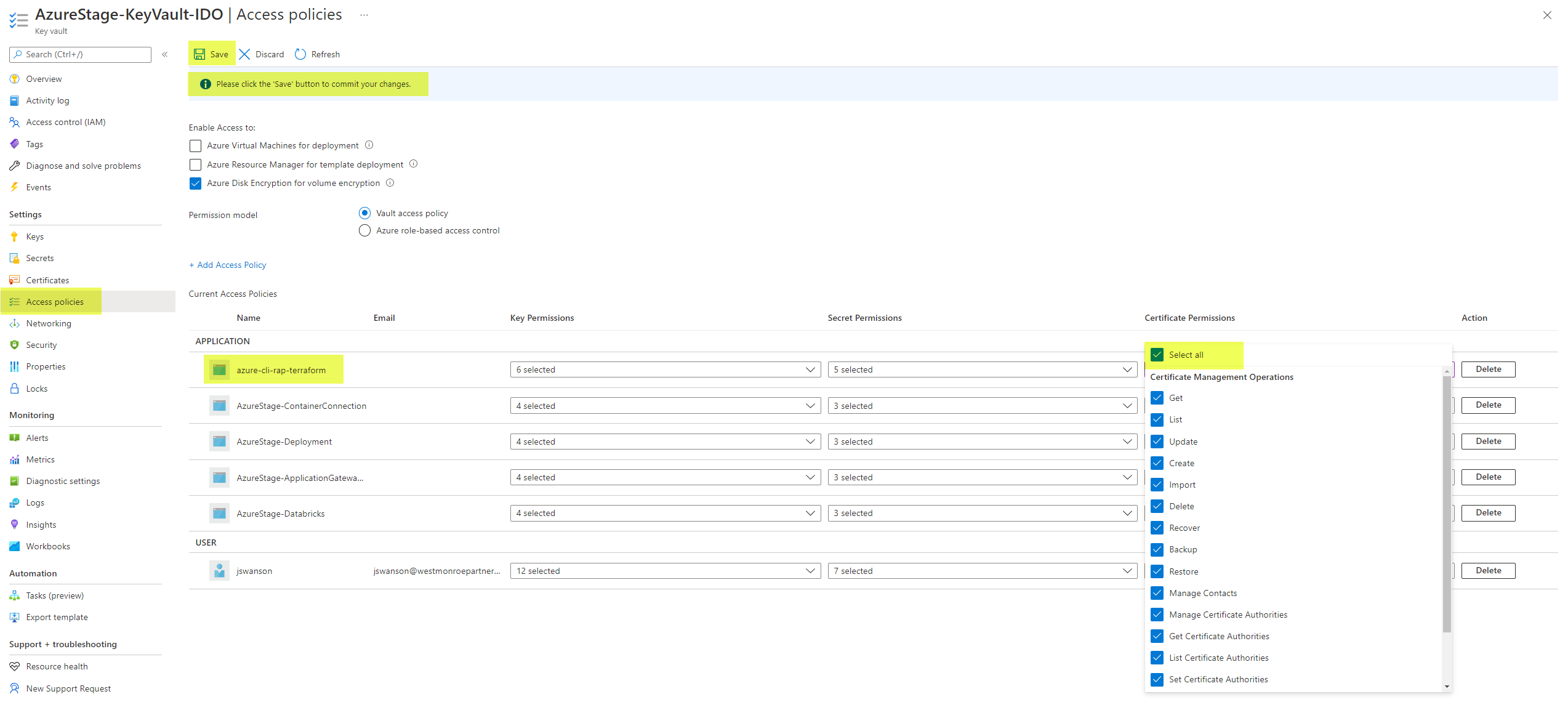Select the Vault access policy radio button
This screenshot has height=710, width=1568.
[364, 213]
